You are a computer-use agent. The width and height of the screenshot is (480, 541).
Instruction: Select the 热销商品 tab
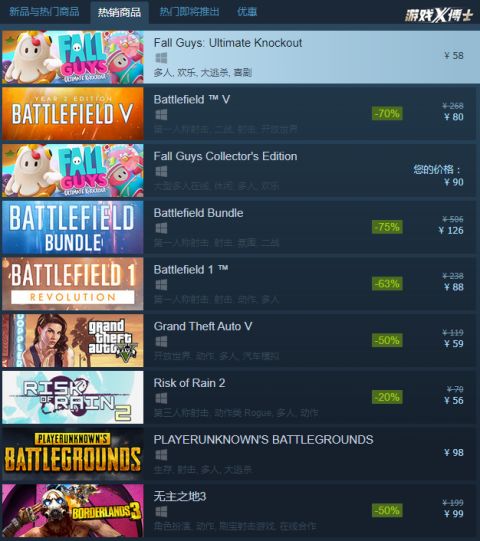click(x=119, y=12)
